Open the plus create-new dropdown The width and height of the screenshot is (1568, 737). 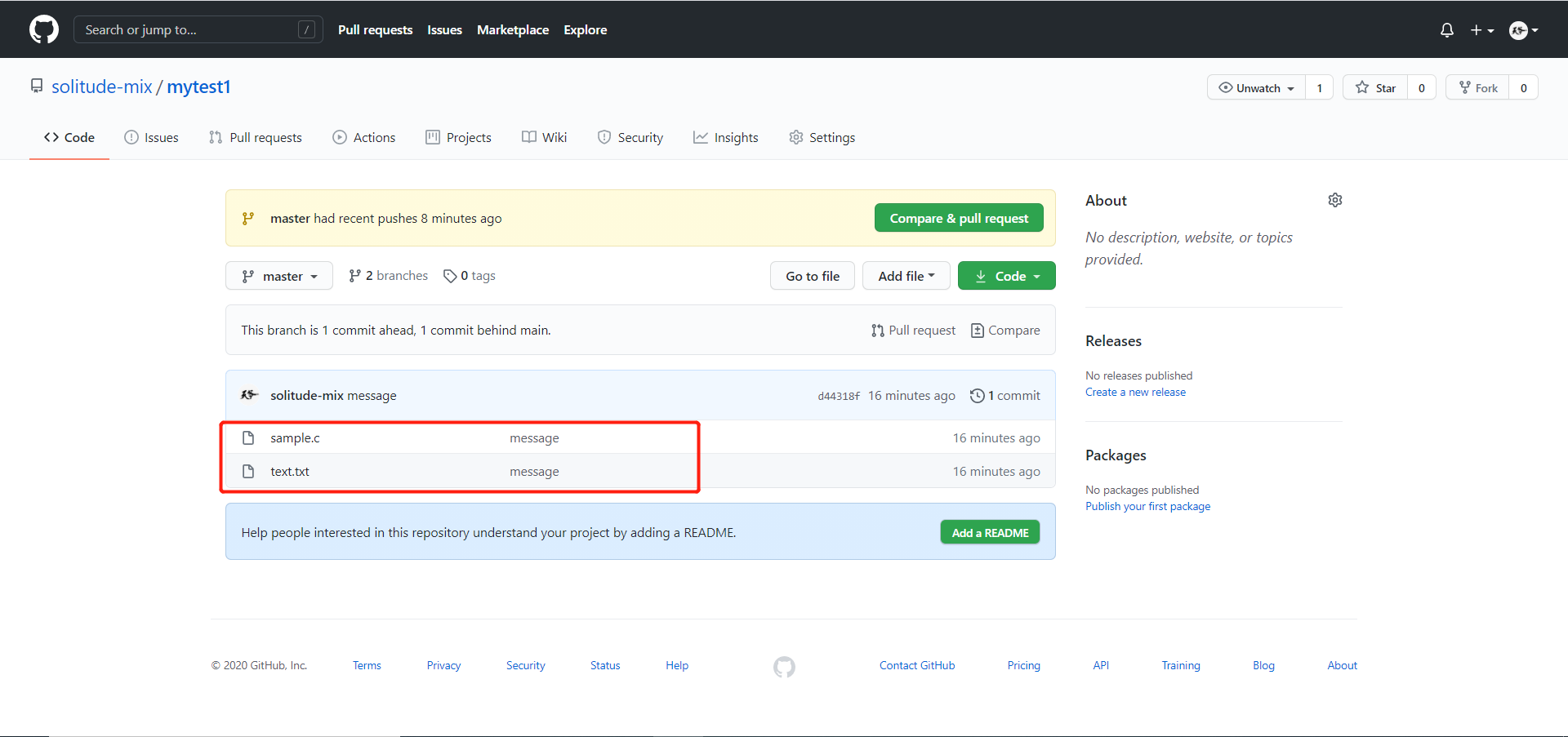[x=1482, y=30]
